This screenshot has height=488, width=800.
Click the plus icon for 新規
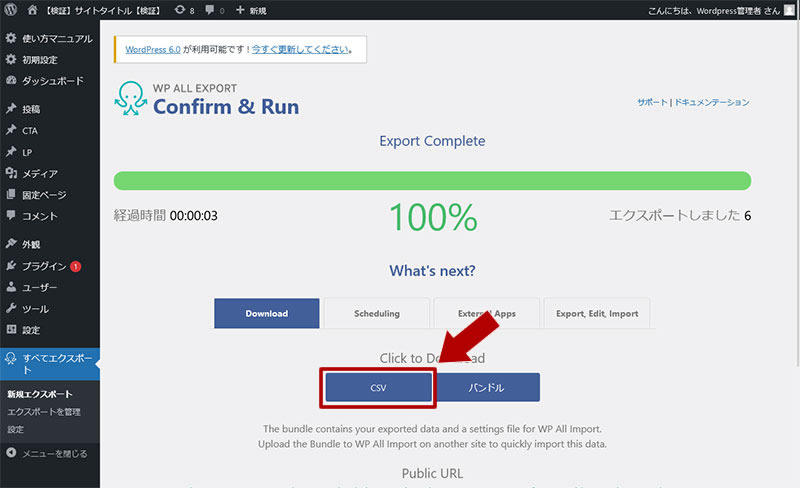240,10
